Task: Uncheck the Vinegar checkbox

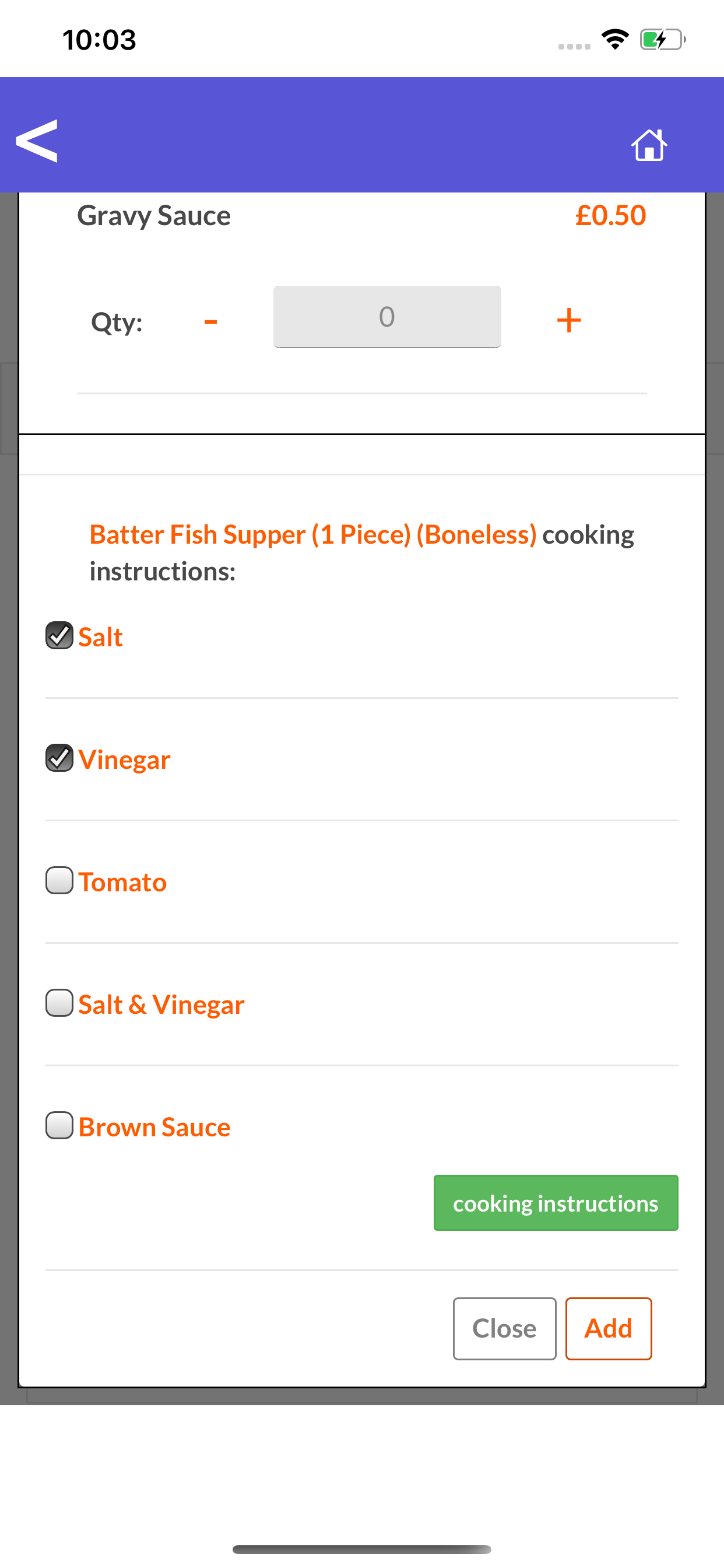Action: pos(59,758)
